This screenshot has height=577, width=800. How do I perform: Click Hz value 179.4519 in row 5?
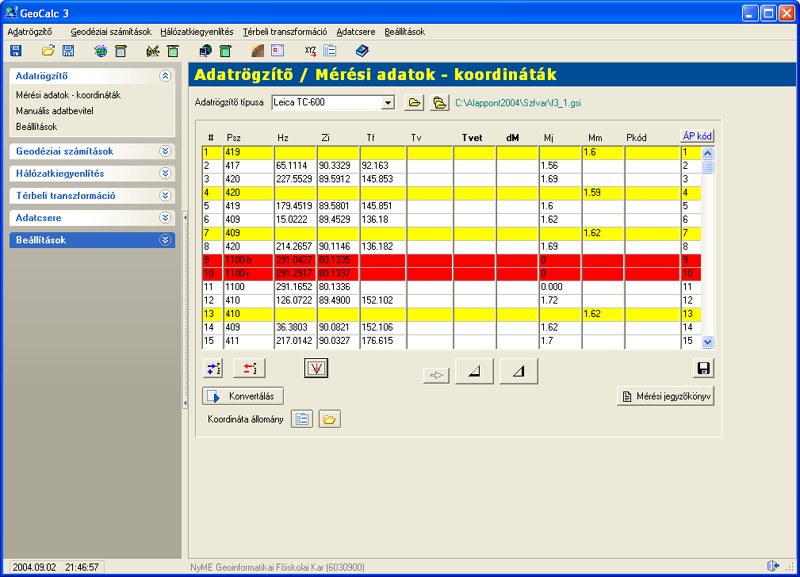pos(295,206)
